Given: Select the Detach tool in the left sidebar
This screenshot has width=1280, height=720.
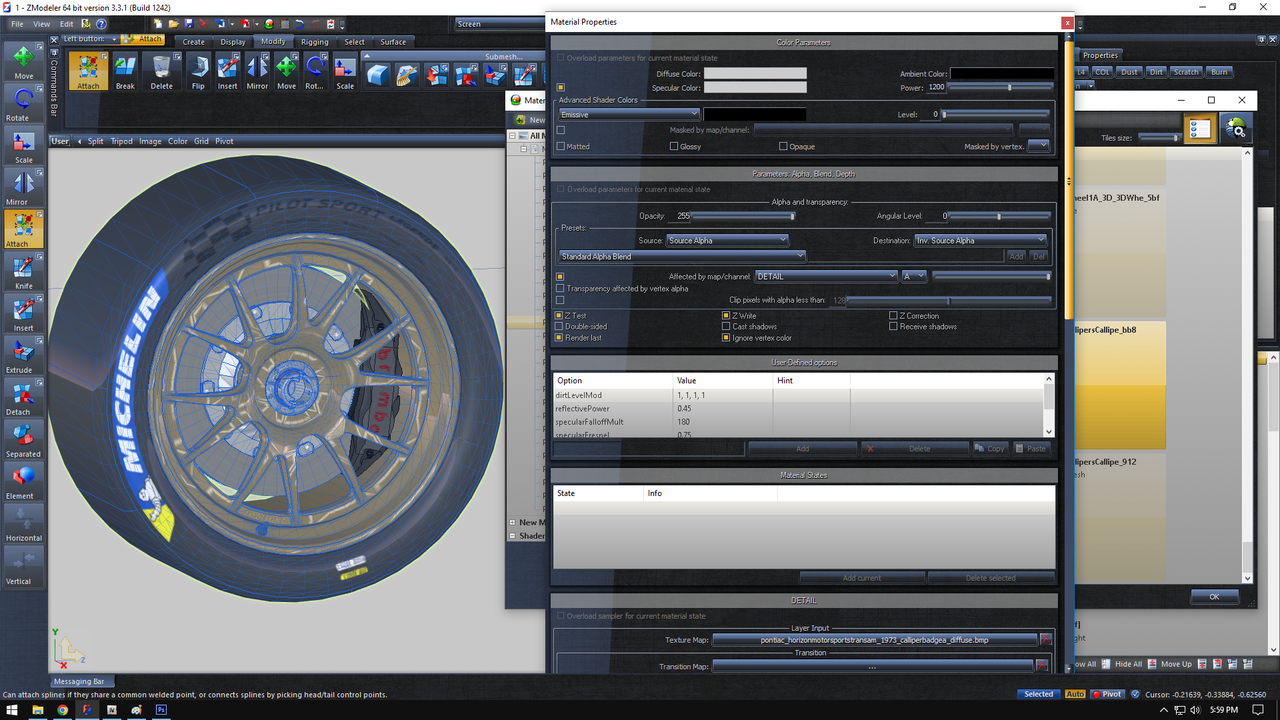Looking at the screenshot, I should tap(23, 397).
